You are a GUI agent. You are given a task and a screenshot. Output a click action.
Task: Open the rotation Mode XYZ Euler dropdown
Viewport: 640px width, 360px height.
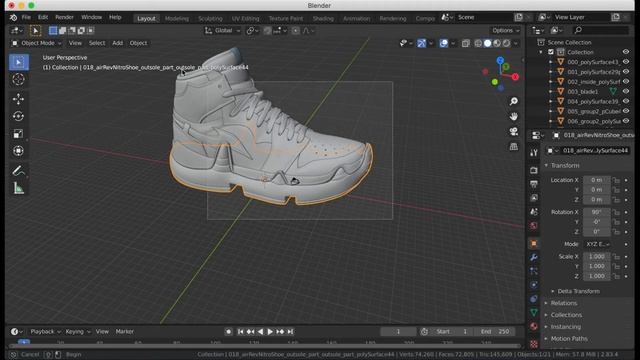598,244
